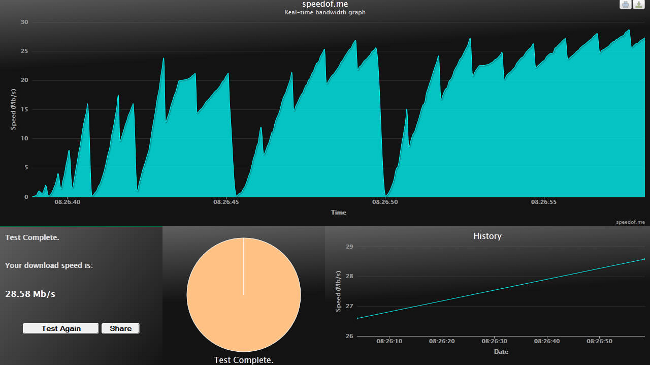Viewport: 650px width, 366px height.
Task: Click the 'Your download speed is:' label
Action: tap(49, 265)
